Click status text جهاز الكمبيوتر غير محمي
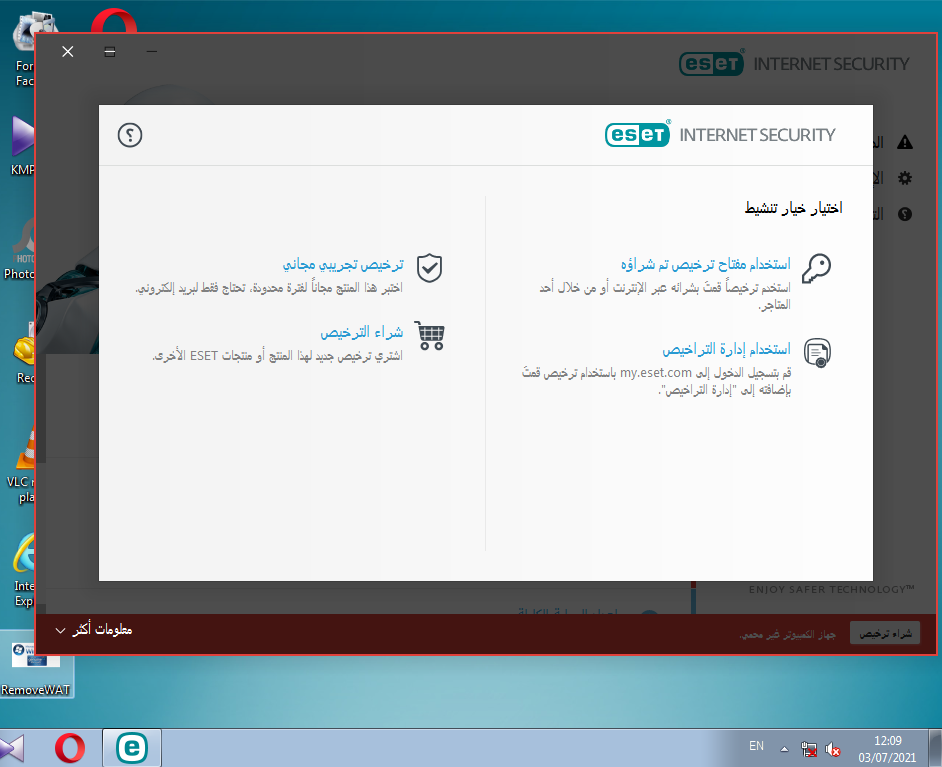 788,634
